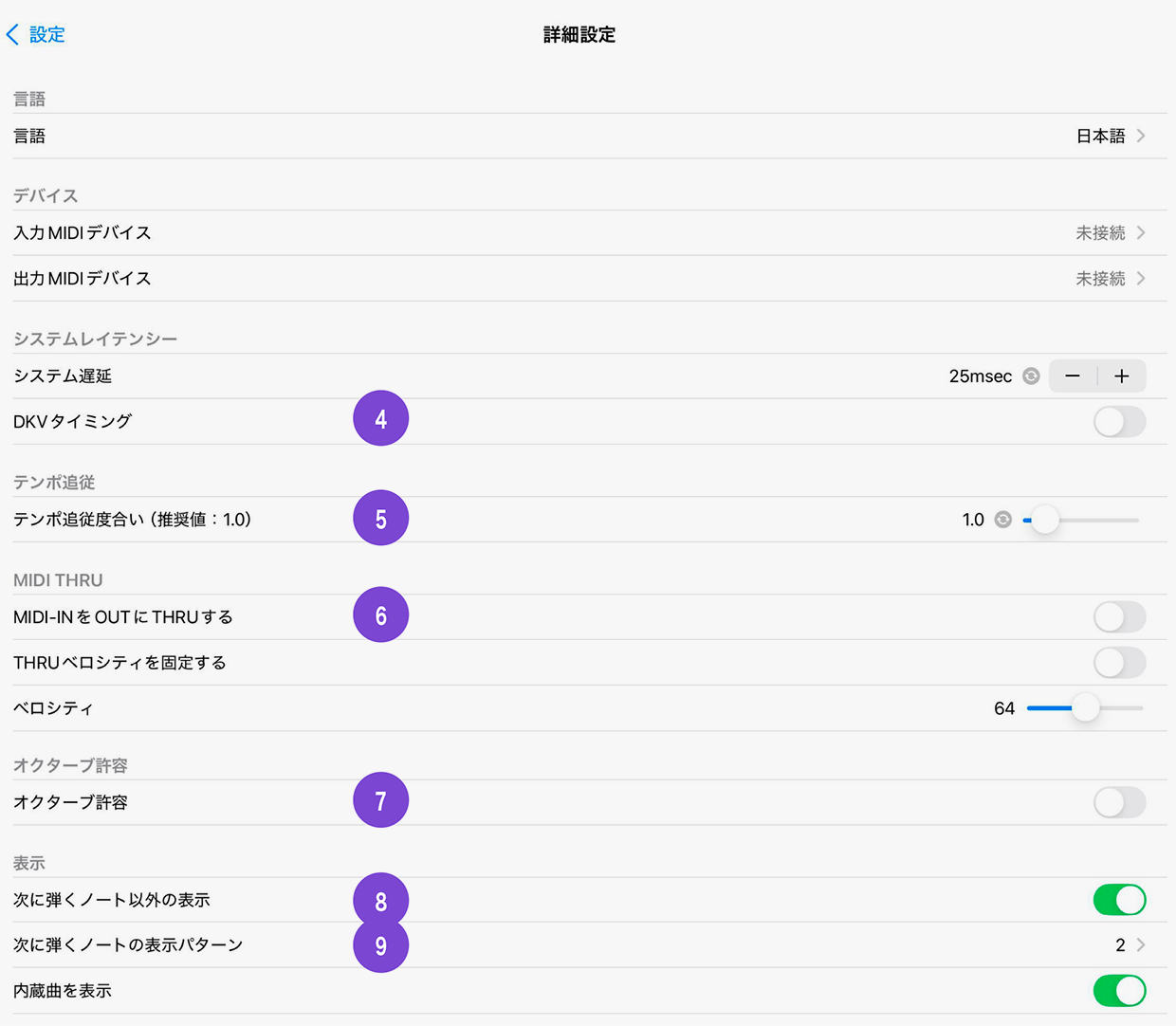
Task: Reset テンポ追従度合い using its reset icon
Action: click(x=1002, y=520)
